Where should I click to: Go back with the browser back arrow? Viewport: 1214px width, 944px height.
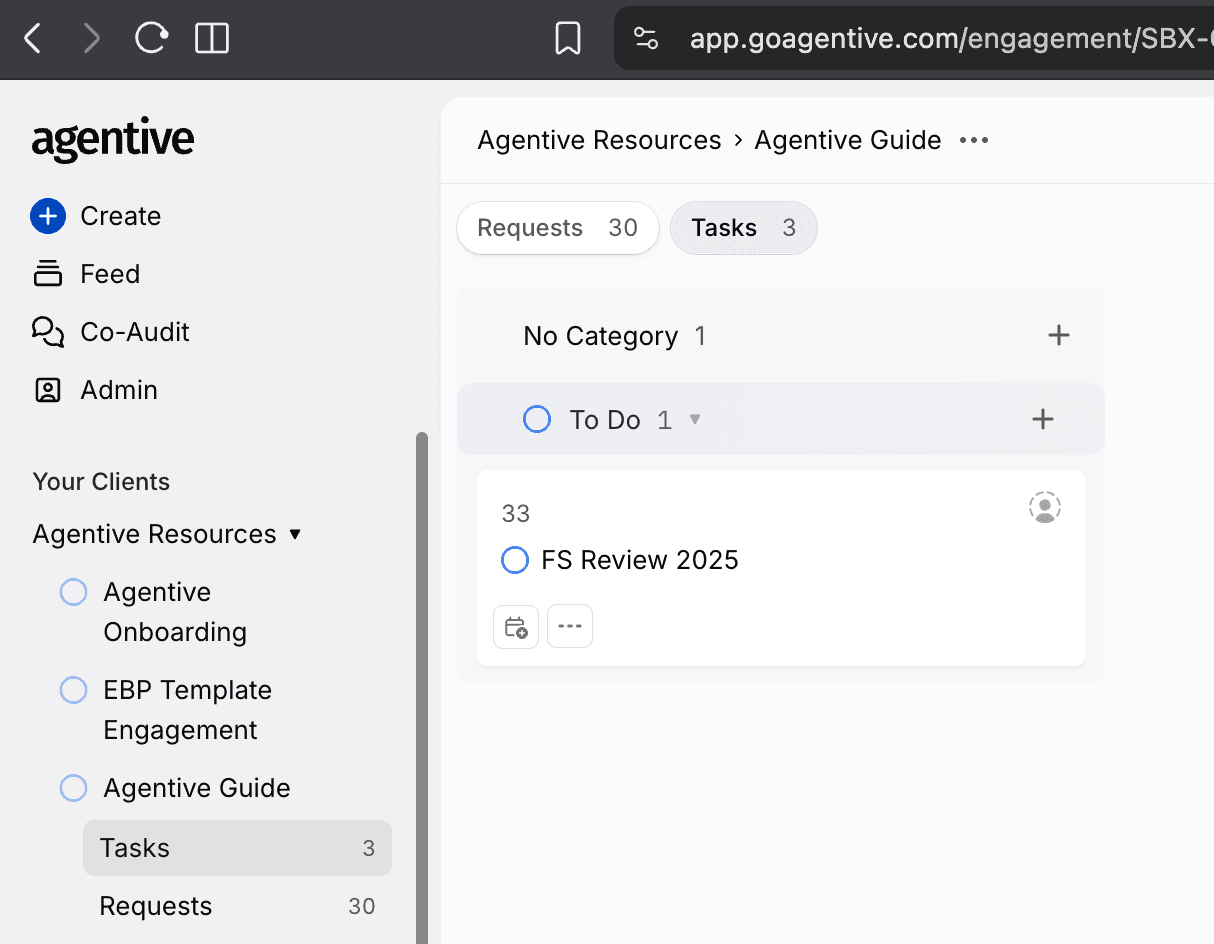click(x=33, y=39)
